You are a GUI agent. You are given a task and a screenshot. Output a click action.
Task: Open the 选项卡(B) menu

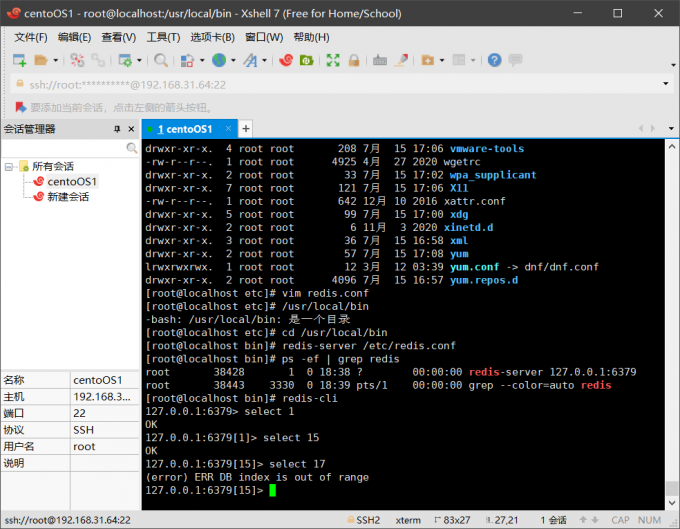[x=212, y=38]
